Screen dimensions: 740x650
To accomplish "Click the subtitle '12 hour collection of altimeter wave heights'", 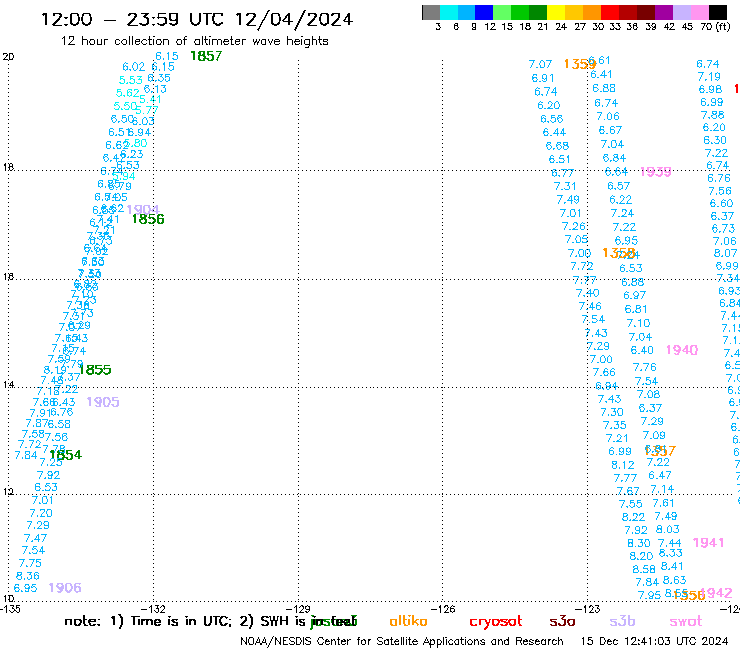I will click(194, 41).
